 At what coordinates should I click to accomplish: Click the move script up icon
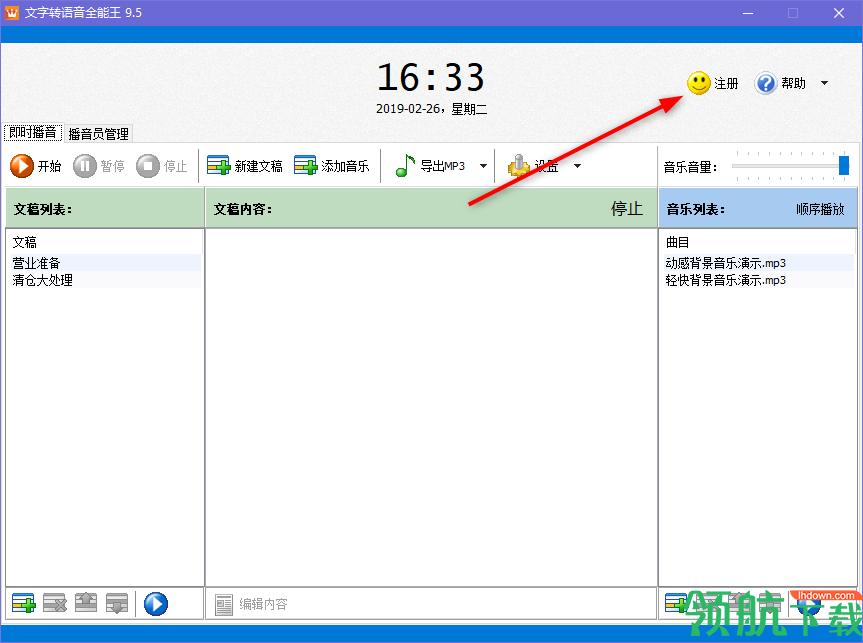[x=86, y=604]
